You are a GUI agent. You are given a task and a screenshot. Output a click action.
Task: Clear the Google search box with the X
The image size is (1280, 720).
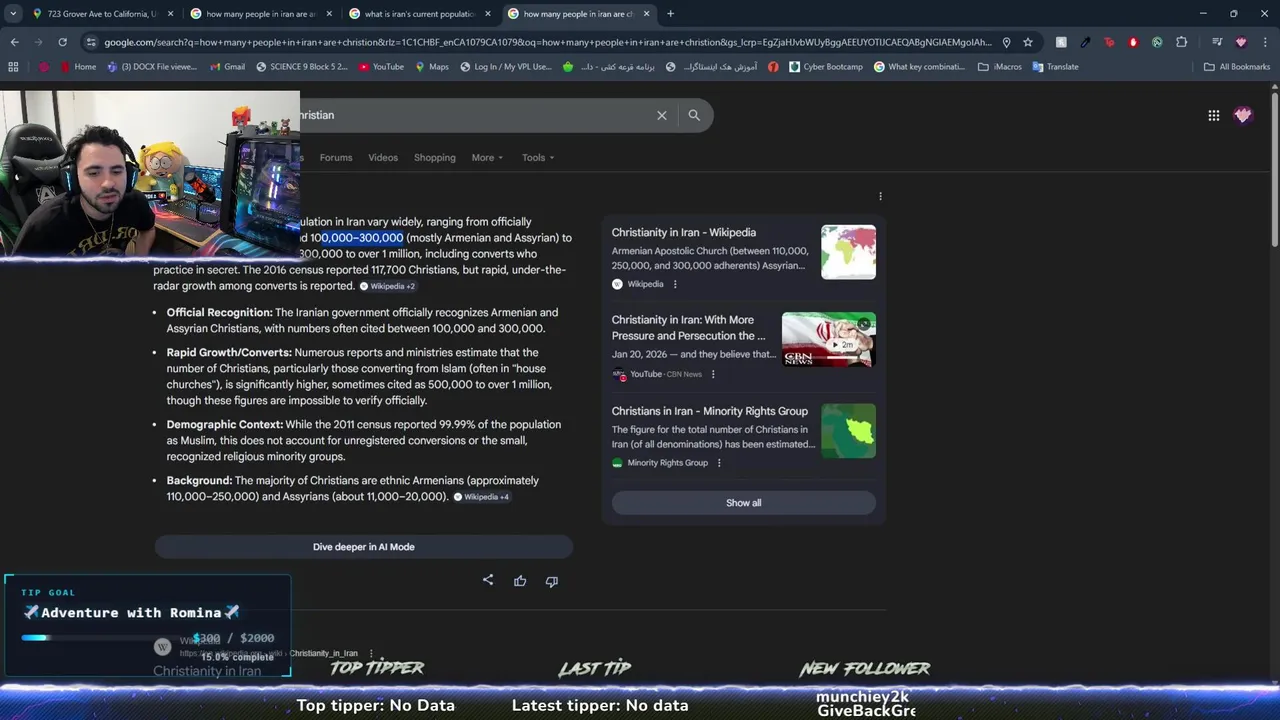[x=661, y=115]
